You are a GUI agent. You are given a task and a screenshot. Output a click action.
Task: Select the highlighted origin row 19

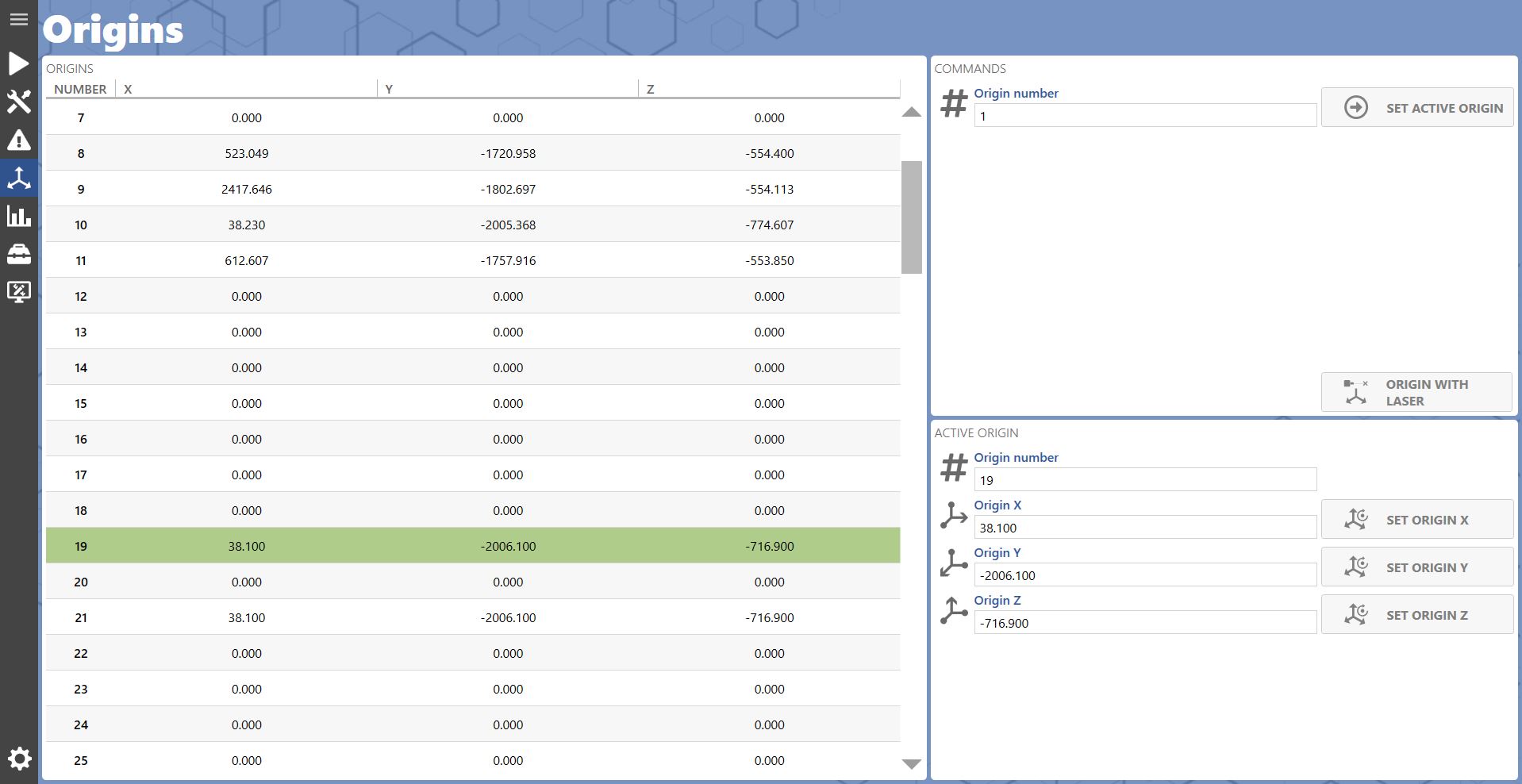tap(473, 546)
